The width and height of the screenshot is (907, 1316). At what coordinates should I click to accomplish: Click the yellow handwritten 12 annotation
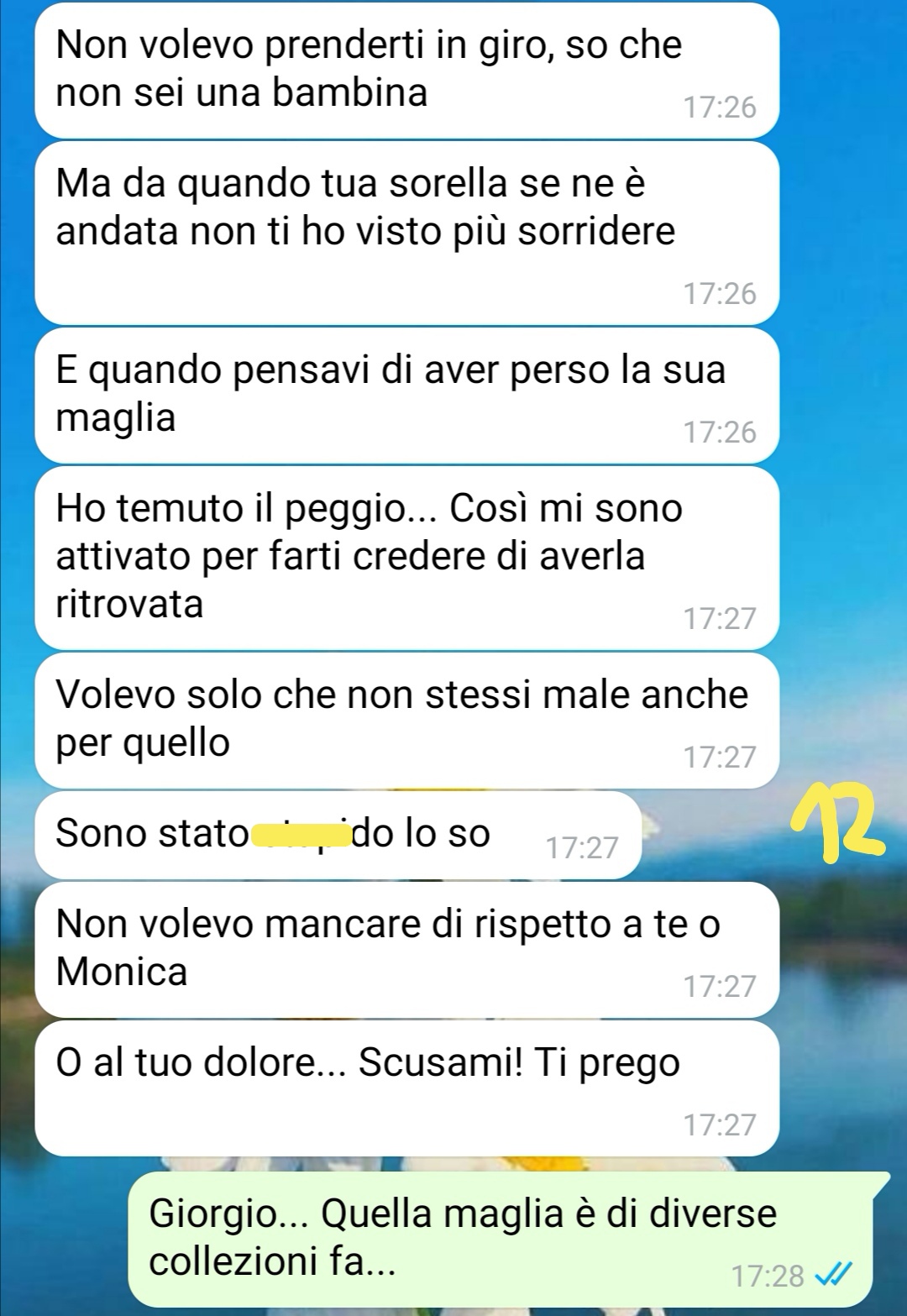coord(839,825)
